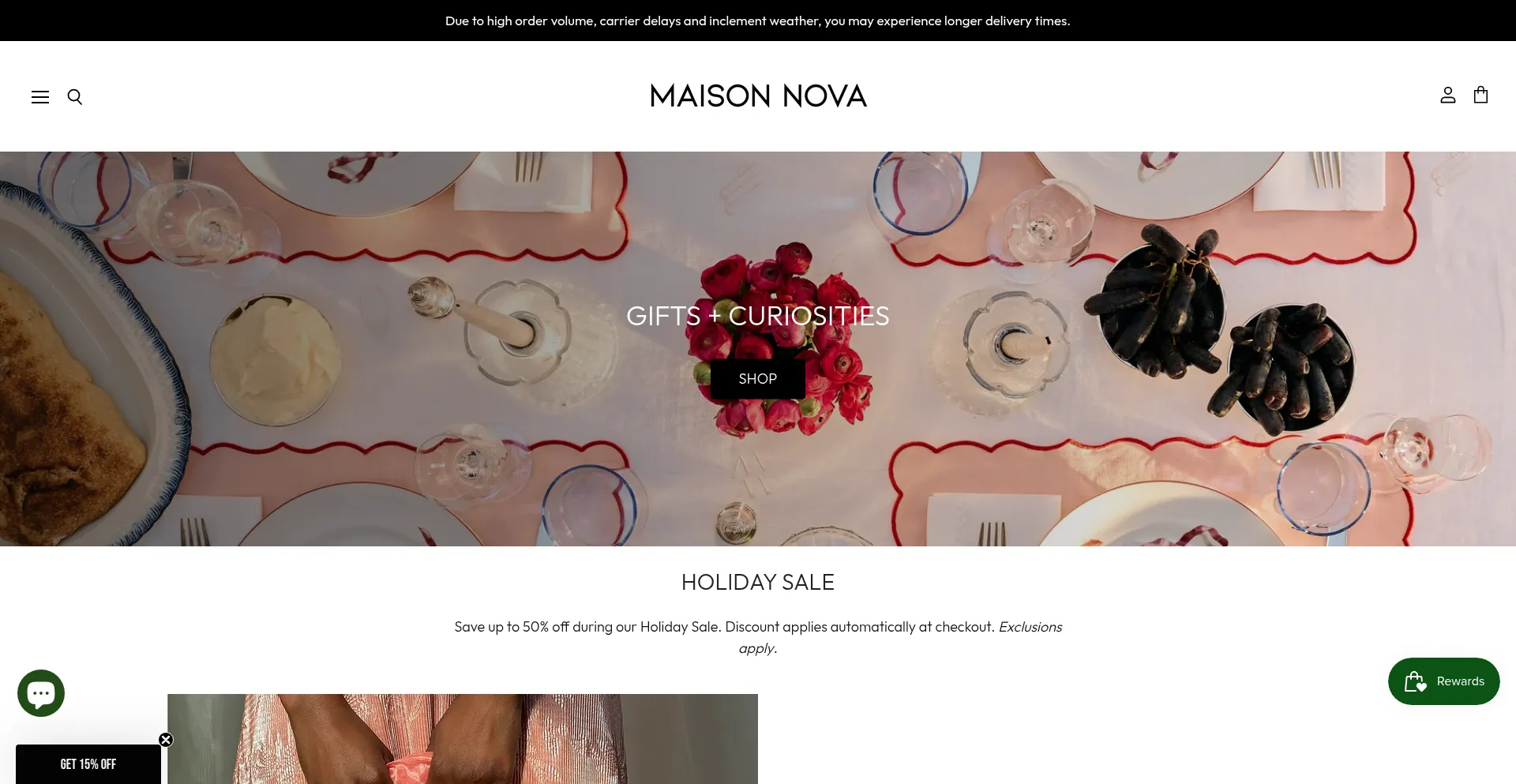Open the account profile icon
The width and height of the screenshot is (1516, 784).
tap(1447, 96)
